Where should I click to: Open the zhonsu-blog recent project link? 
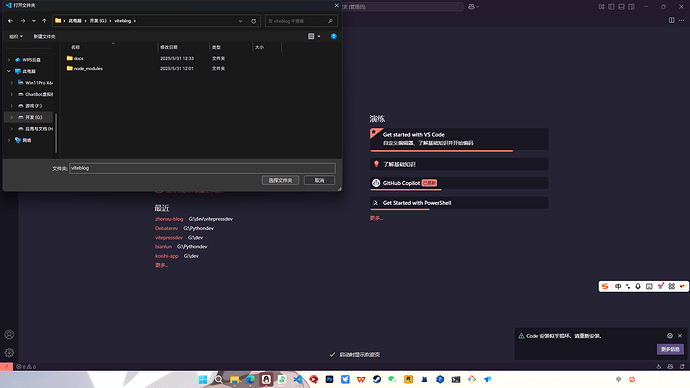click(x=169, y=219)
